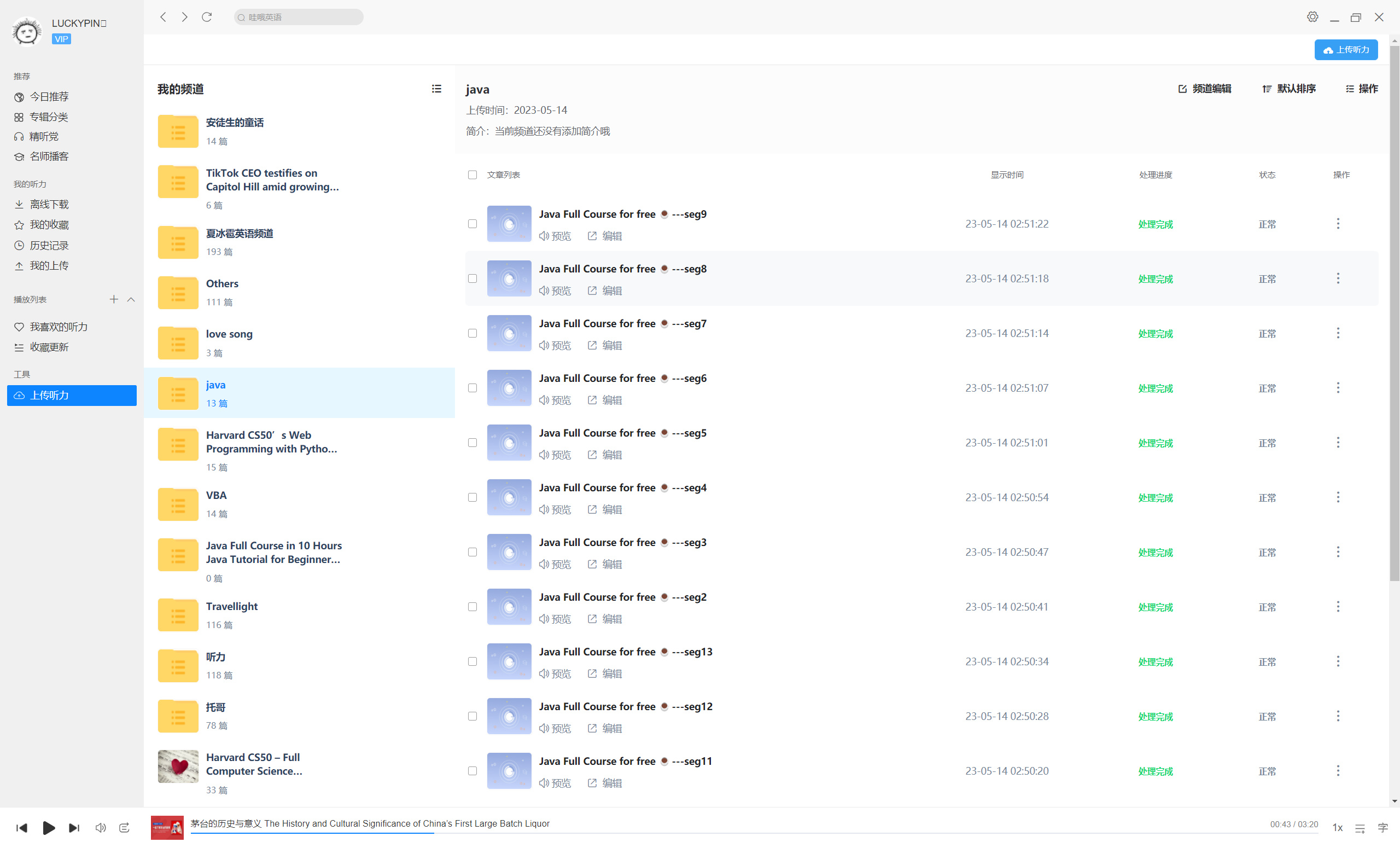Click the volume speaker icon in player
This screenshot has width=1400, height=848.
tap(101, 828)
